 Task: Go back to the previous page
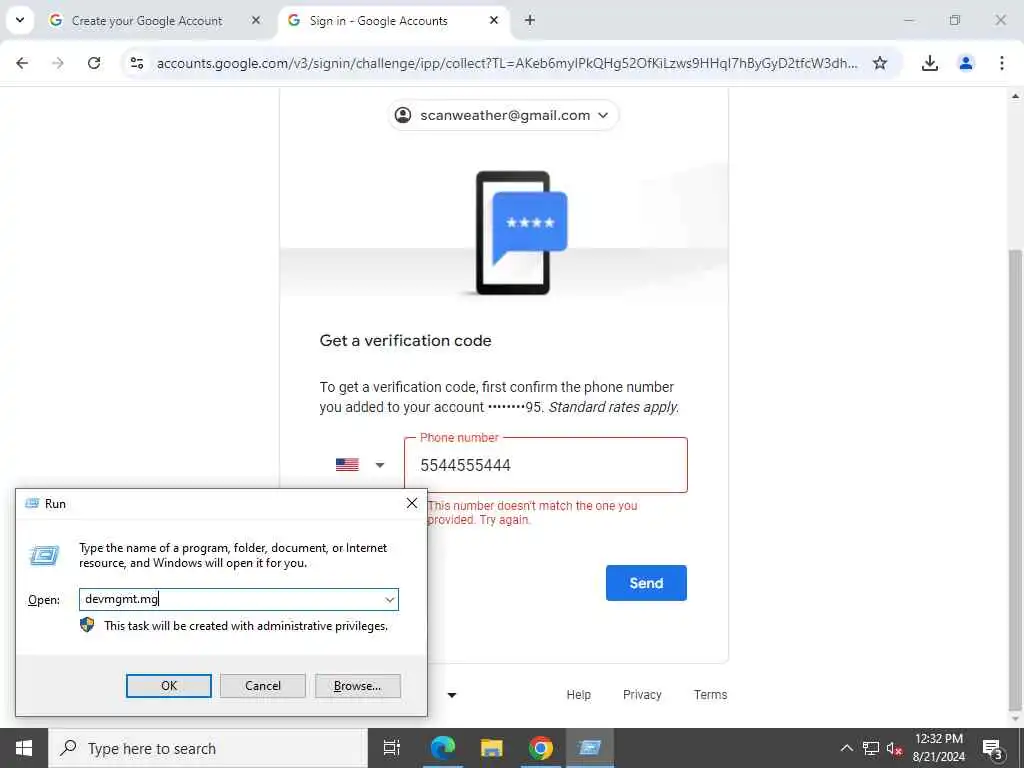coord(22,63)
